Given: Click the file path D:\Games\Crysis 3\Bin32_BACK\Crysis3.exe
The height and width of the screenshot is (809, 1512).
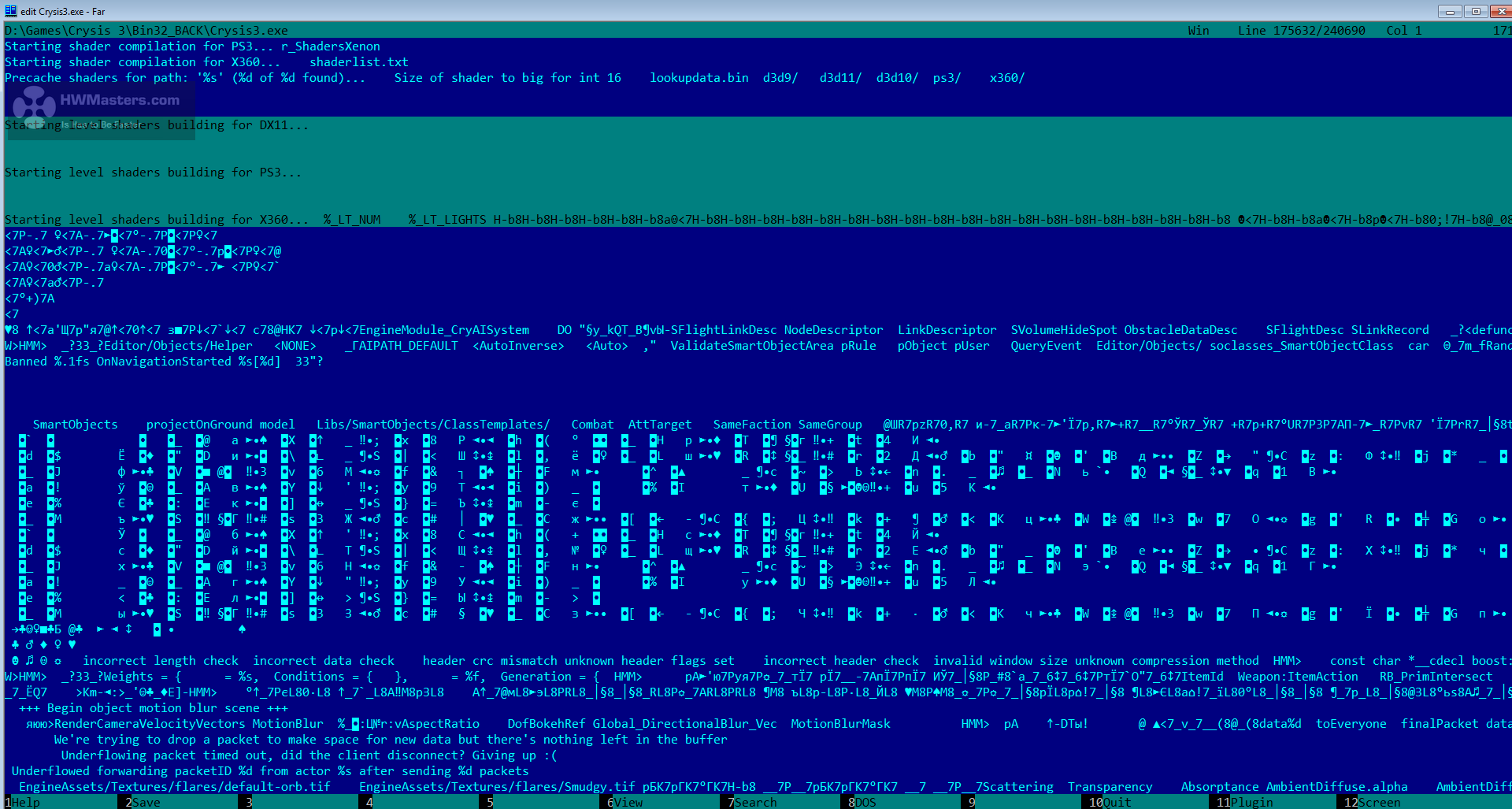Looking at the screenshot, I should (146, 31).
